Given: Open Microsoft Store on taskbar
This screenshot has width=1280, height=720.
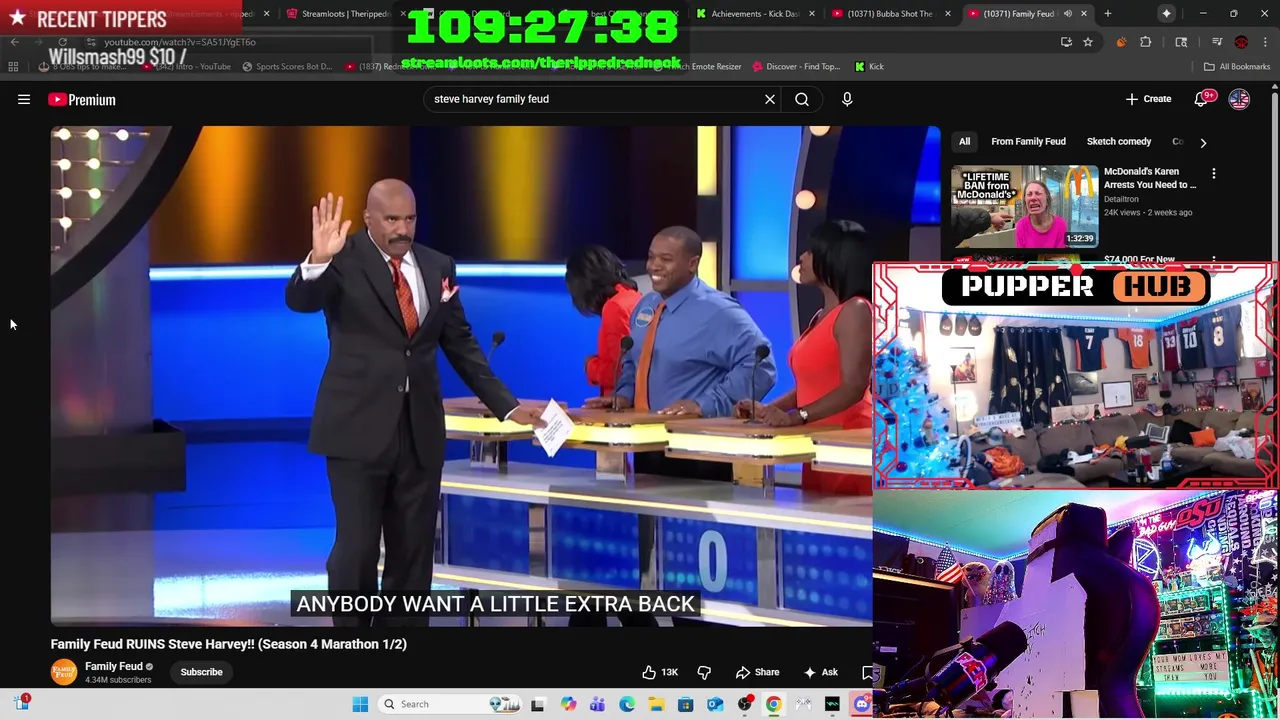Looking at the screenshot, I should click(x=686, y=704).
